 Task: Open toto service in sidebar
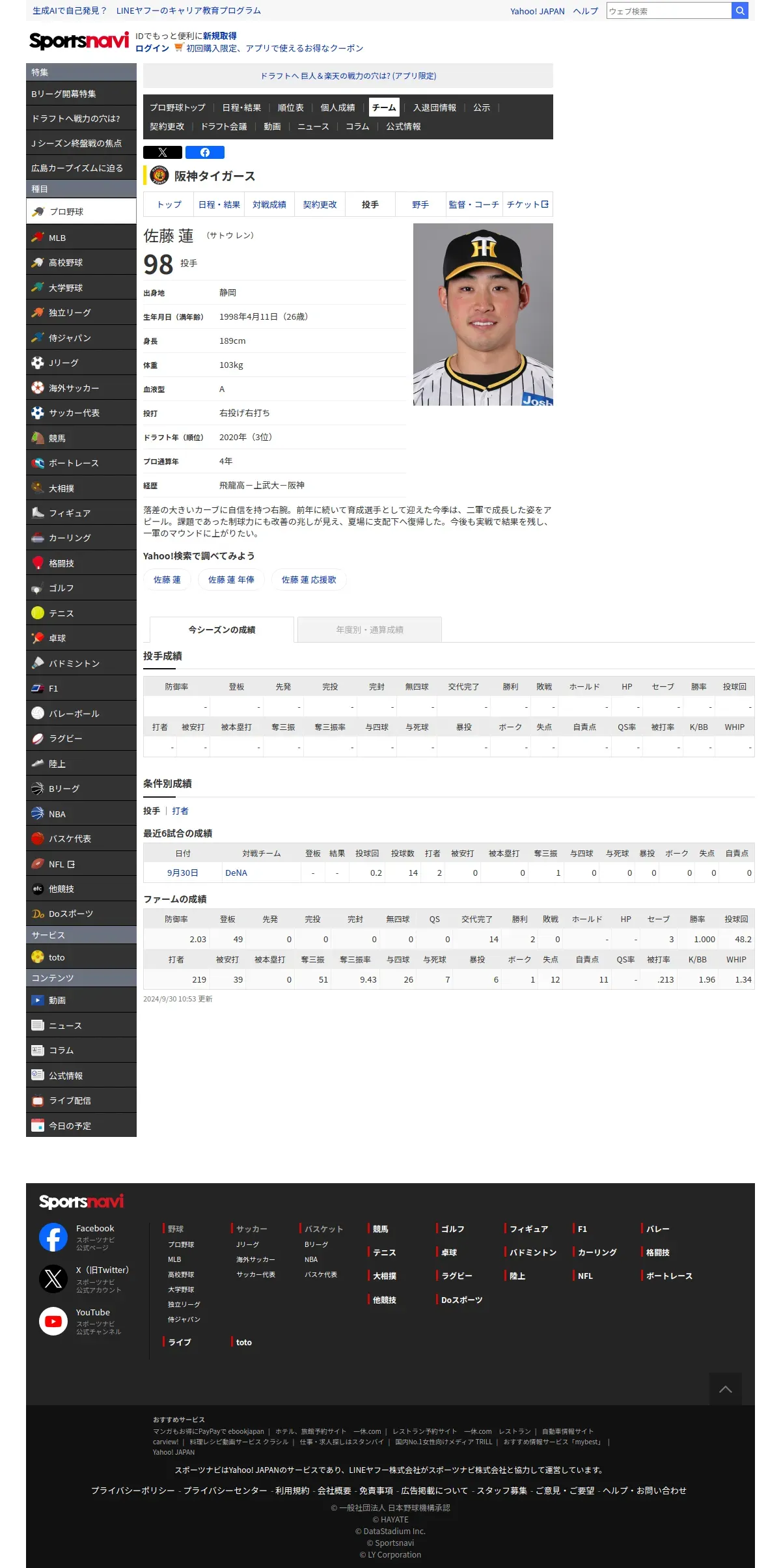(81, 957)
